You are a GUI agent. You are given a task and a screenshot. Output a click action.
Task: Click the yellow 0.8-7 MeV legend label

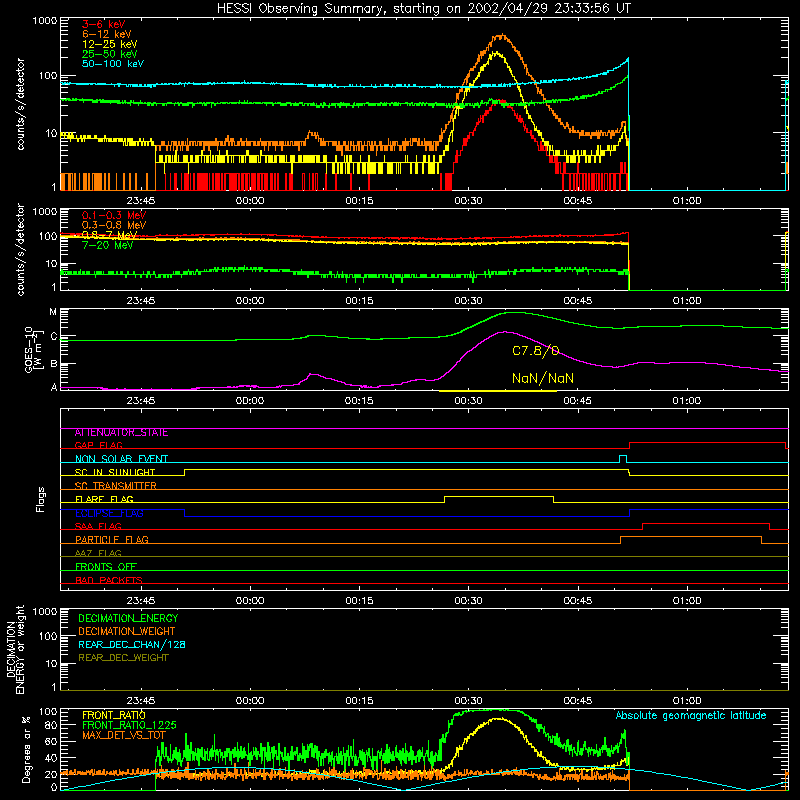click(109, 235)
